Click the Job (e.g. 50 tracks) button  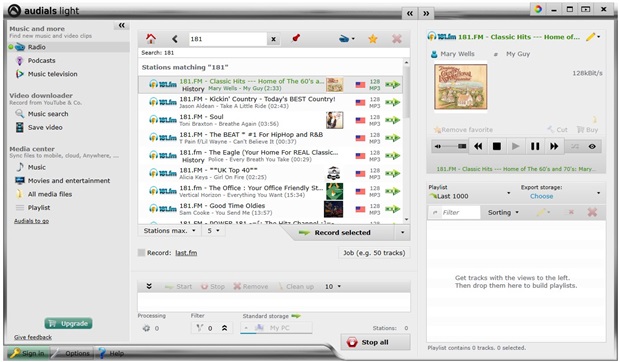coord(374,253)
